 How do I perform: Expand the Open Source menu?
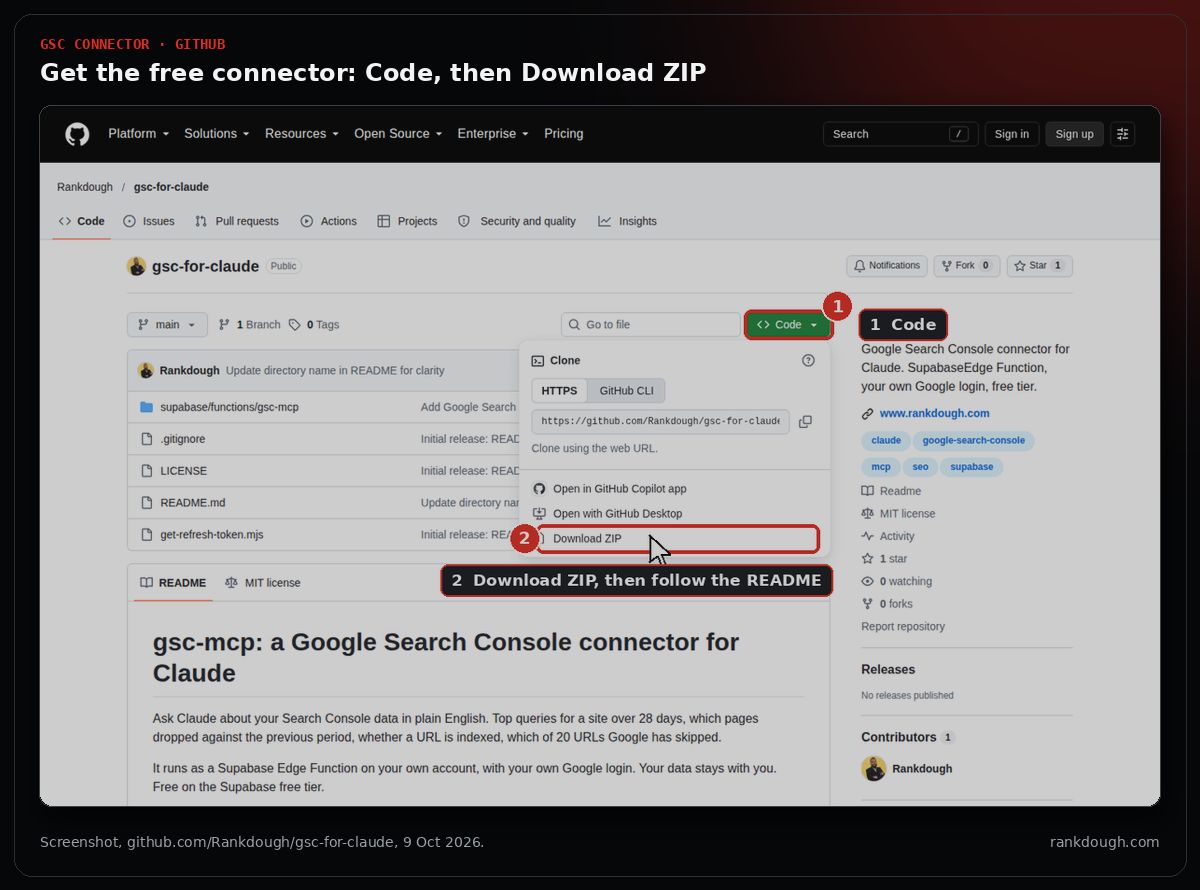click(398, 134)
